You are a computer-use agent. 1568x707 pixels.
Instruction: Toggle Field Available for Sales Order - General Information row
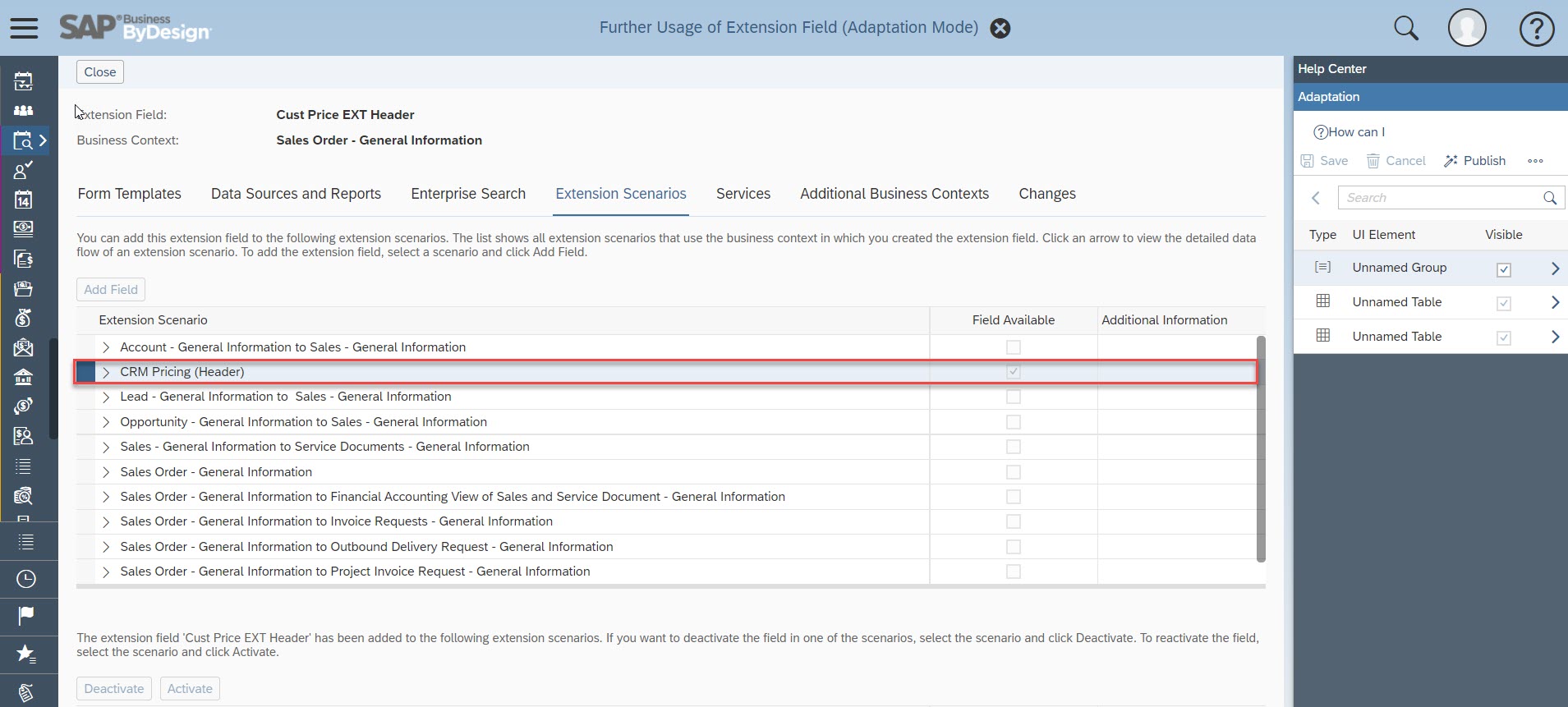[x=1014, y=472]
